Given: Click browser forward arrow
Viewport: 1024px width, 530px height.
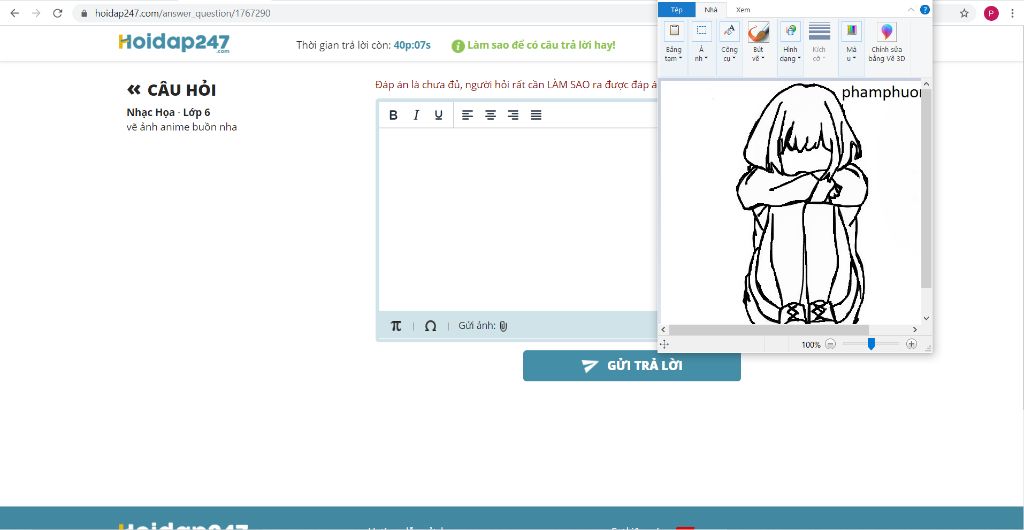Looking at the screenshot, I should click(36, 13).
